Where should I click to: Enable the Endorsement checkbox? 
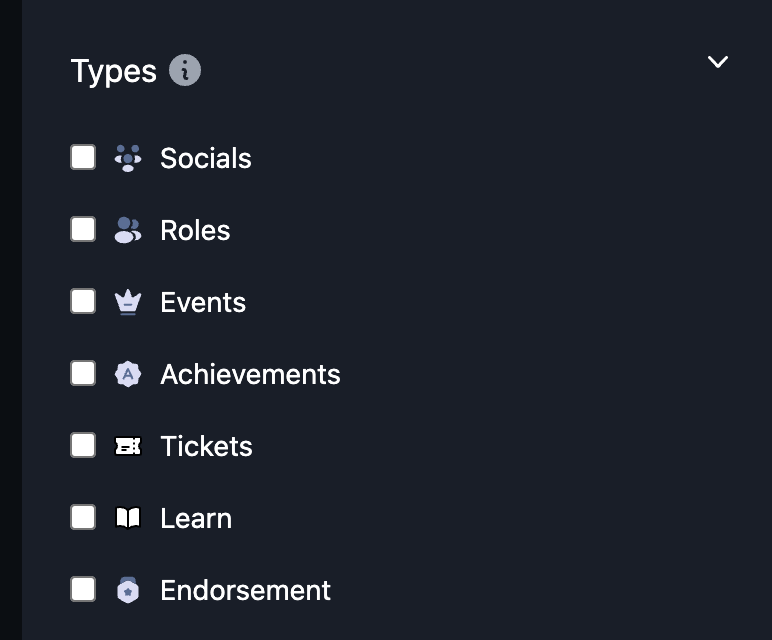pos(83,589)
